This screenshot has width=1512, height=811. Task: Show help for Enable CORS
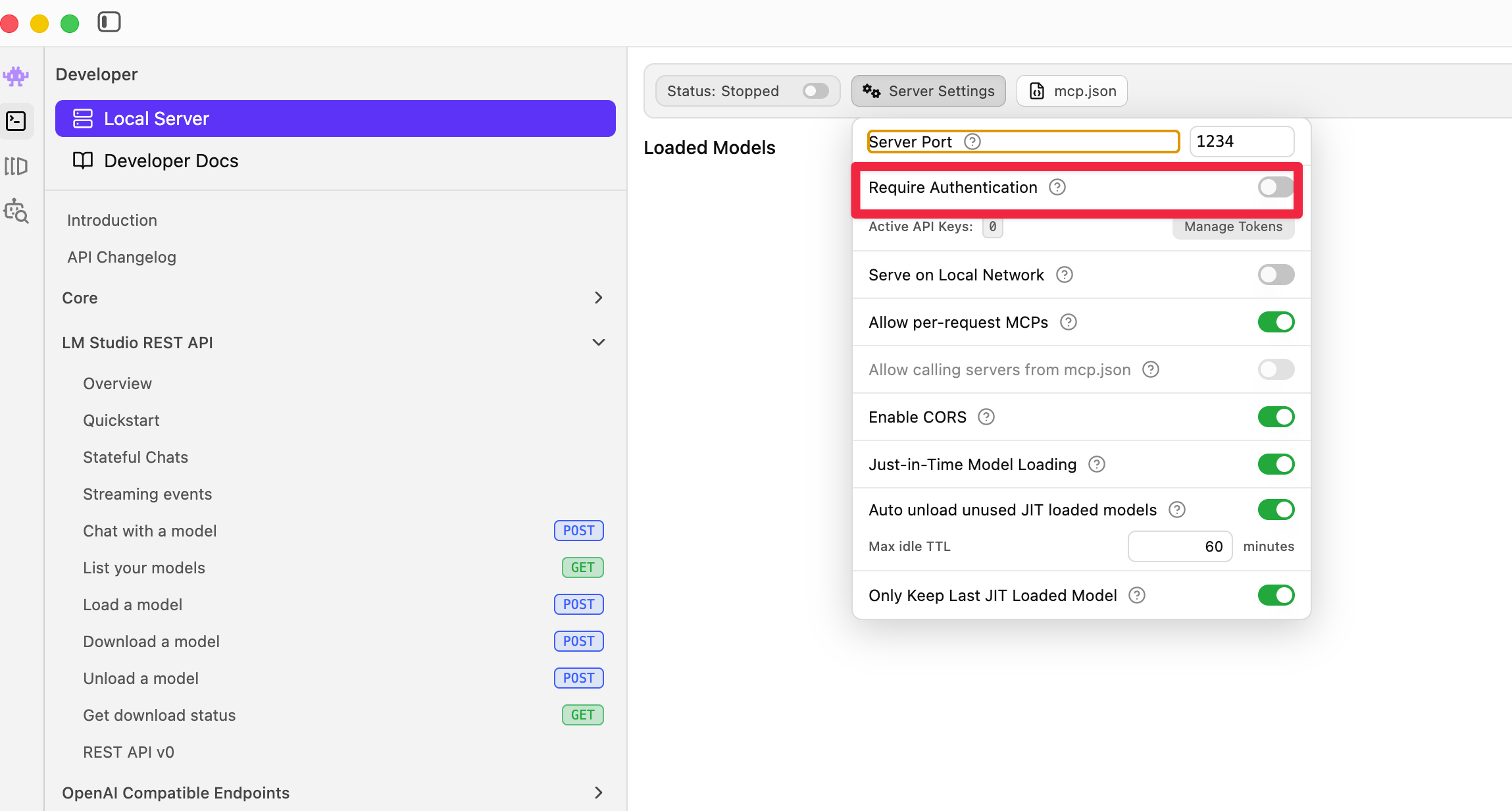(986, 417)
